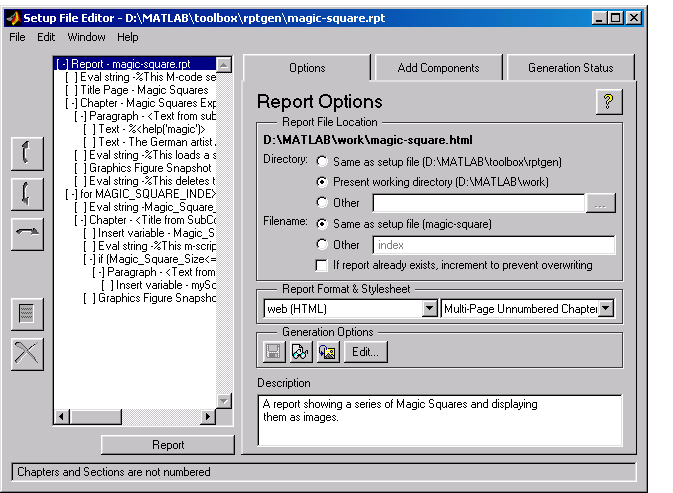The height and width of the screenshot is (493, 673).
Task: Open the Edit menu
Action: click(46, 37)
